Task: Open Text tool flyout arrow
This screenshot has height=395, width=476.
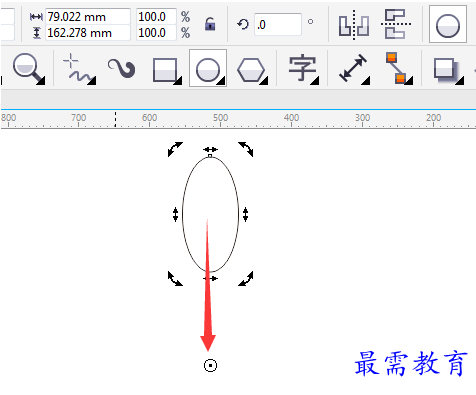Action: coord(315,81)
